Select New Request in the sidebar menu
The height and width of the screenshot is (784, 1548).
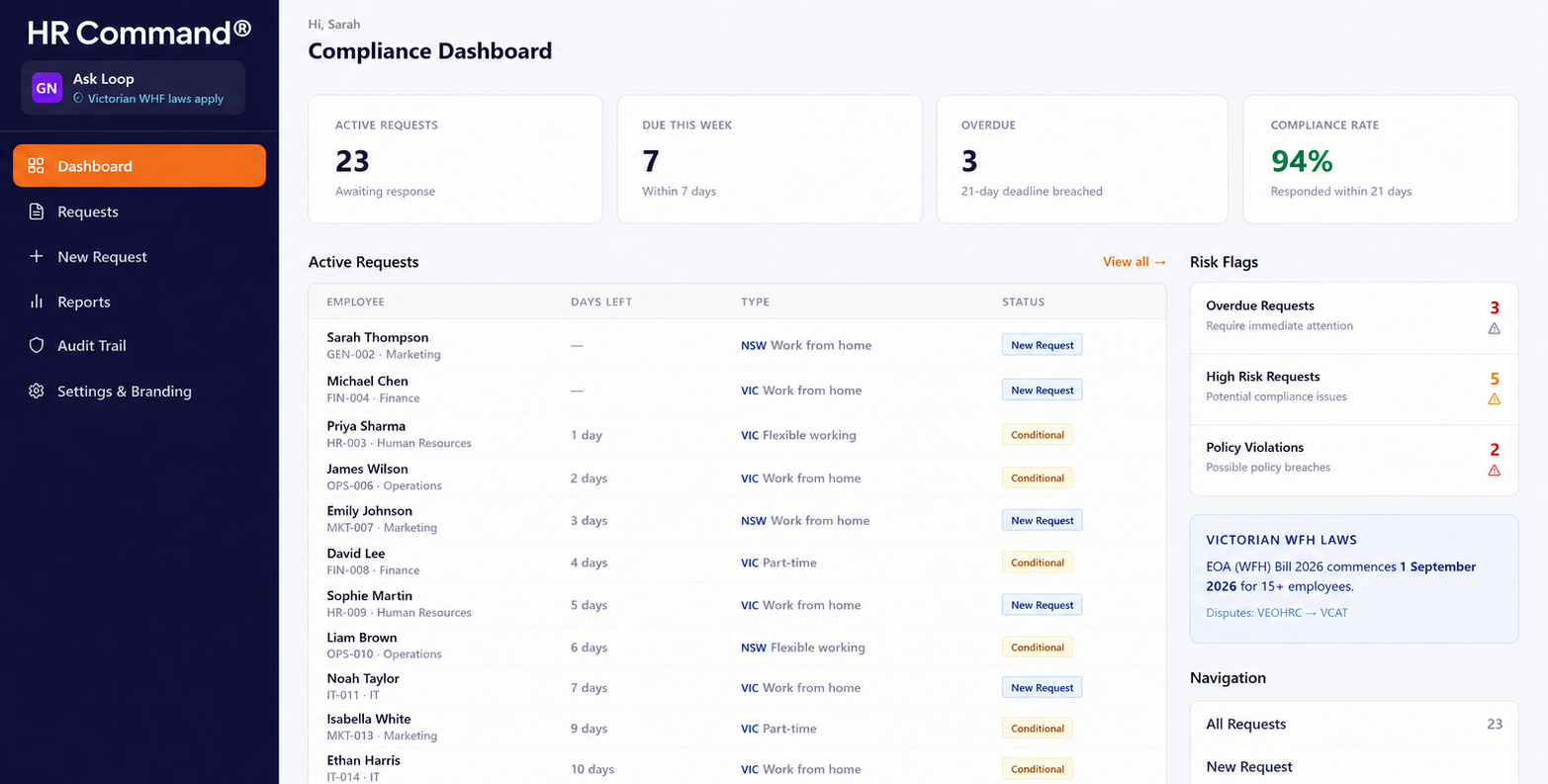click(x=139, y=256)
